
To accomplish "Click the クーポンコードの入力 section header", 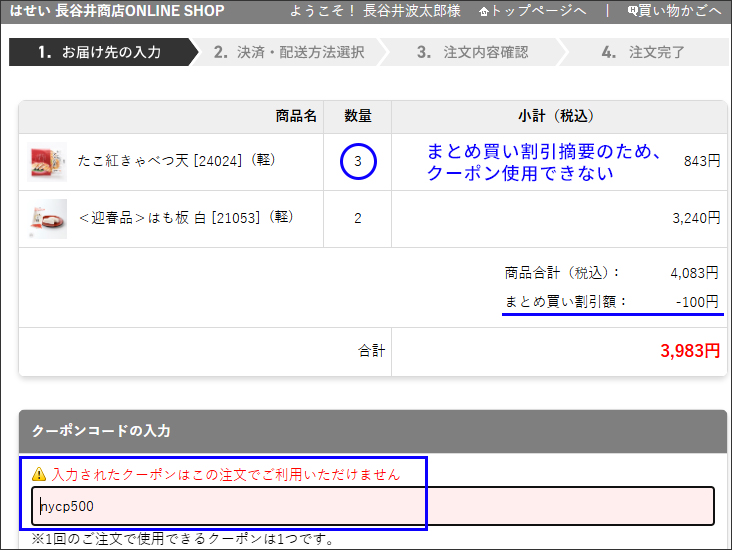I will 373,431.
